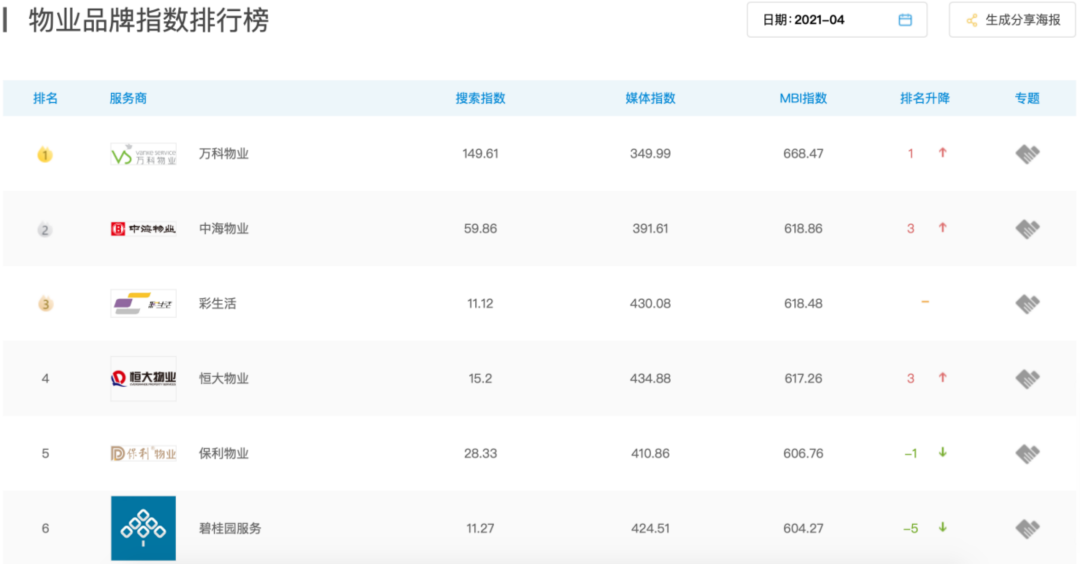Open the 专题 icon for 恒大物业
Screen dimensions: 1080x564
1027,378
